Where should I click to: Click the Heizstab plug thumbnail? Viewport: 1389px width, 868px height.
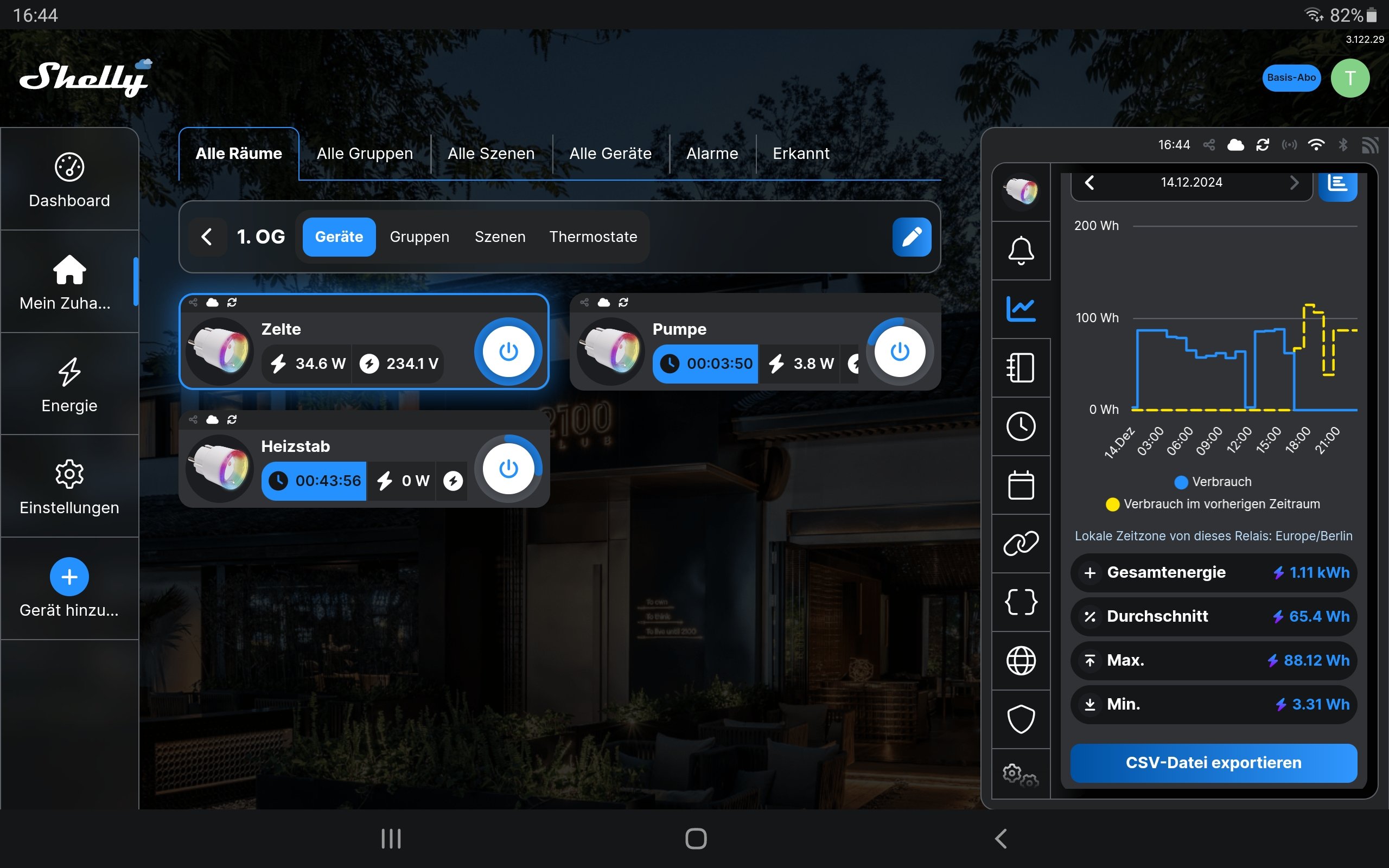(220, 468)
